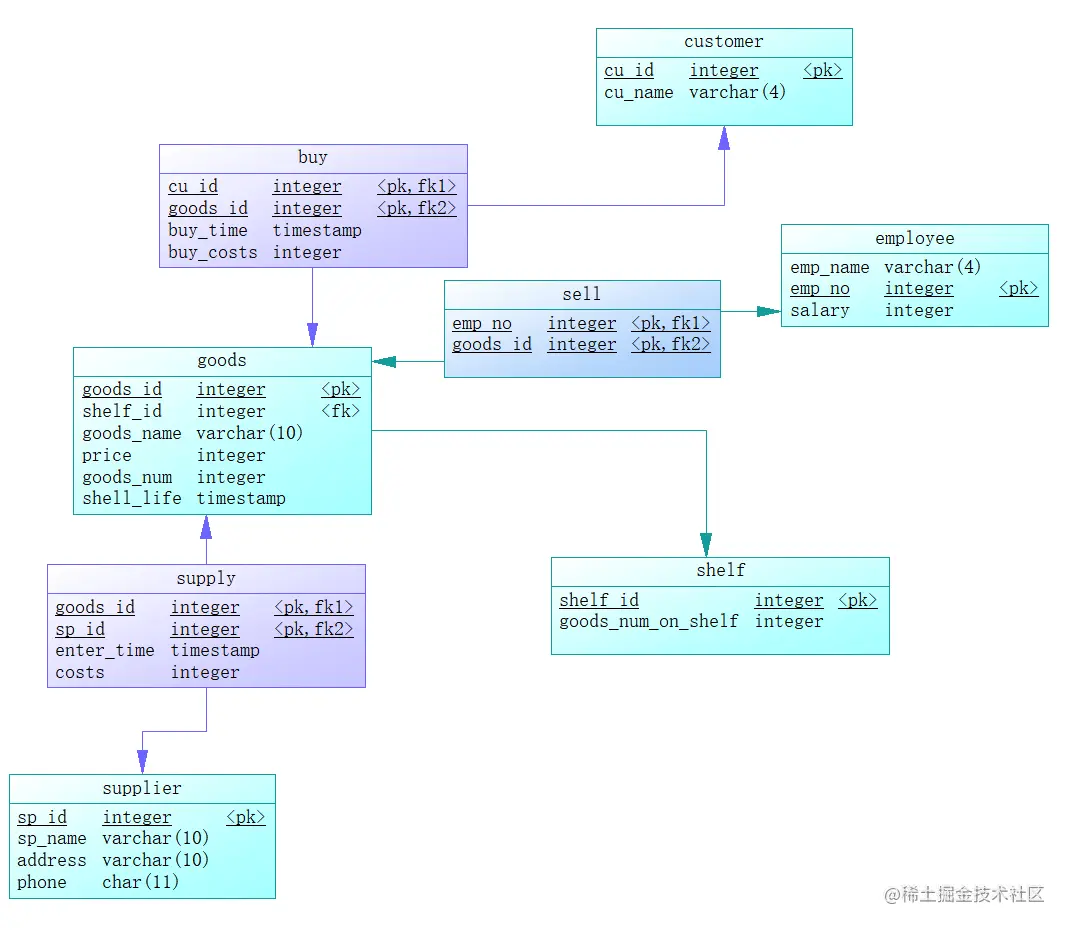Select the supply table header

tap(206, 578)
